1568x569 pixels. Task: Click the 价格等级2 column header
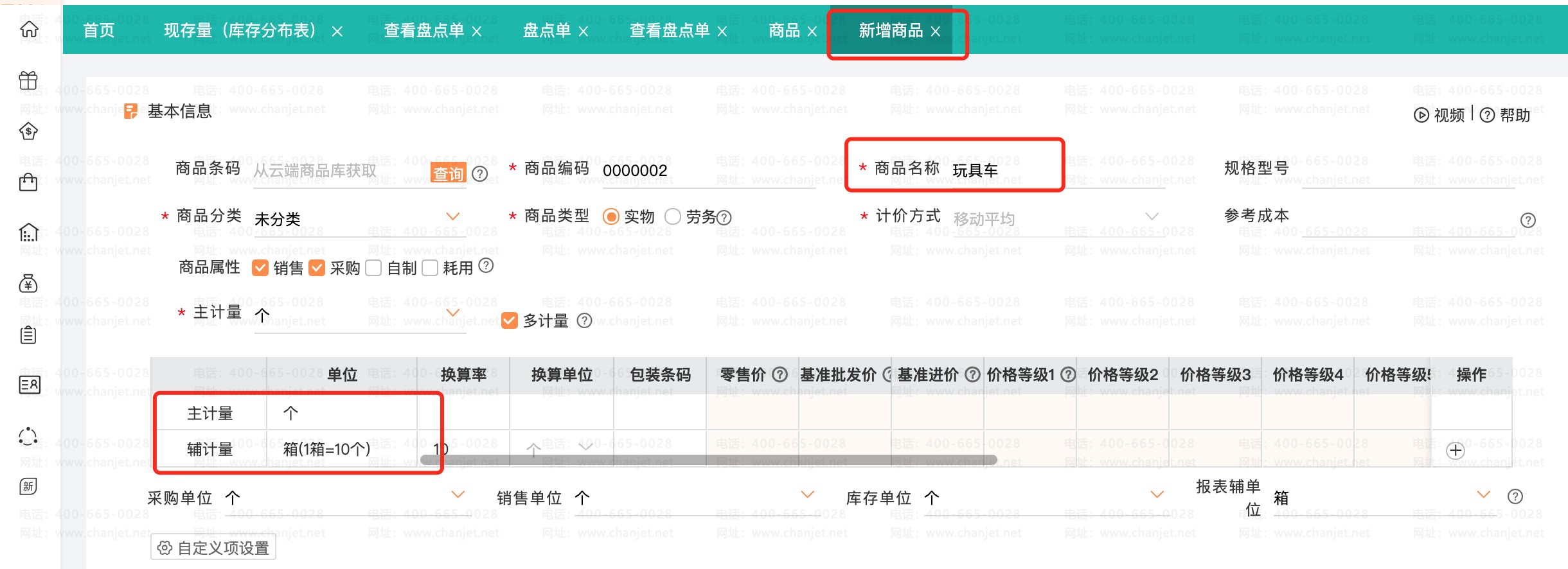(x=1123, y=375)
